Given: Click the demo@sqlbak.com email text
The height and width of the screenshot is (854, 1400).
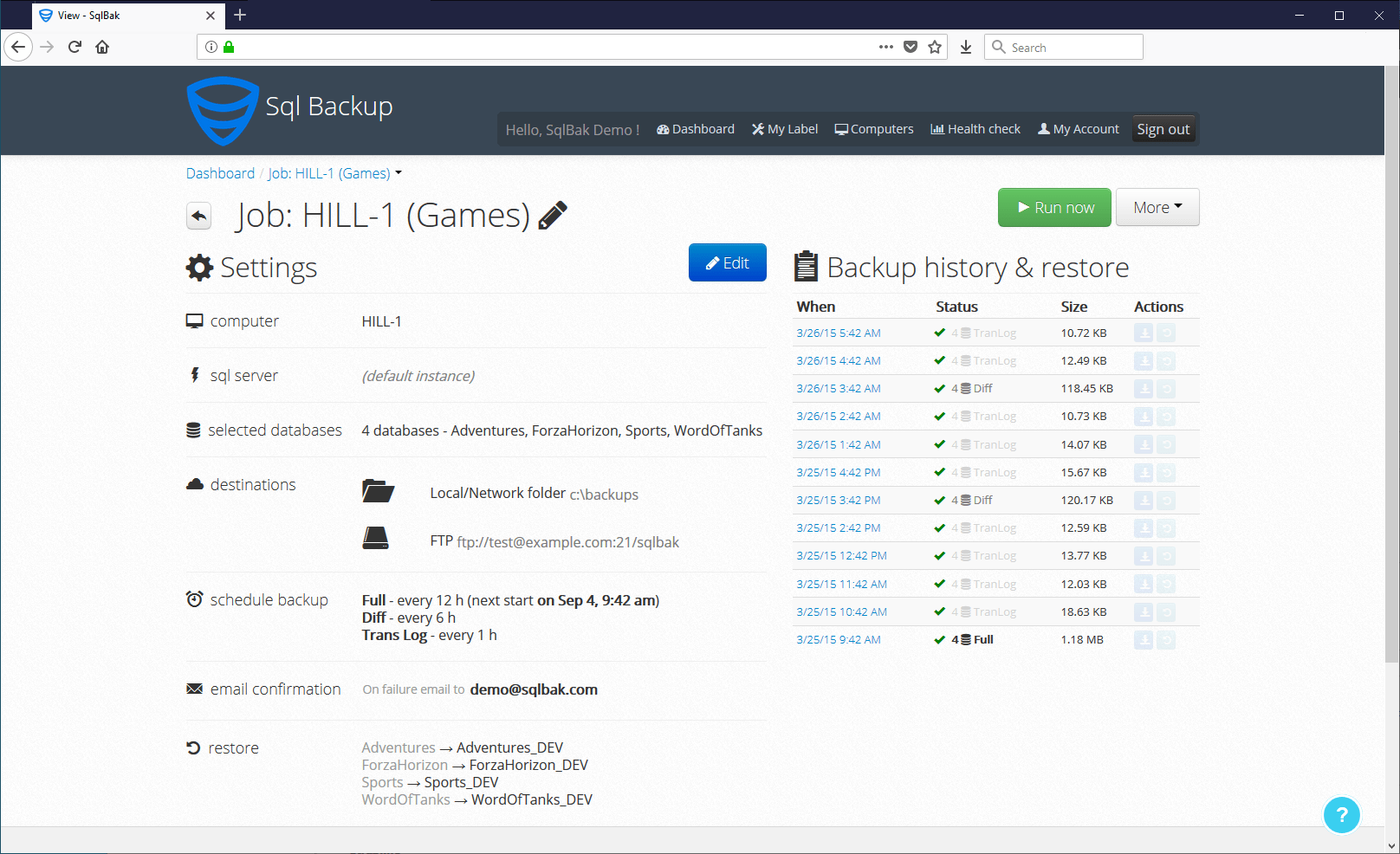Looking at the screenshot, I should (534, 689).
